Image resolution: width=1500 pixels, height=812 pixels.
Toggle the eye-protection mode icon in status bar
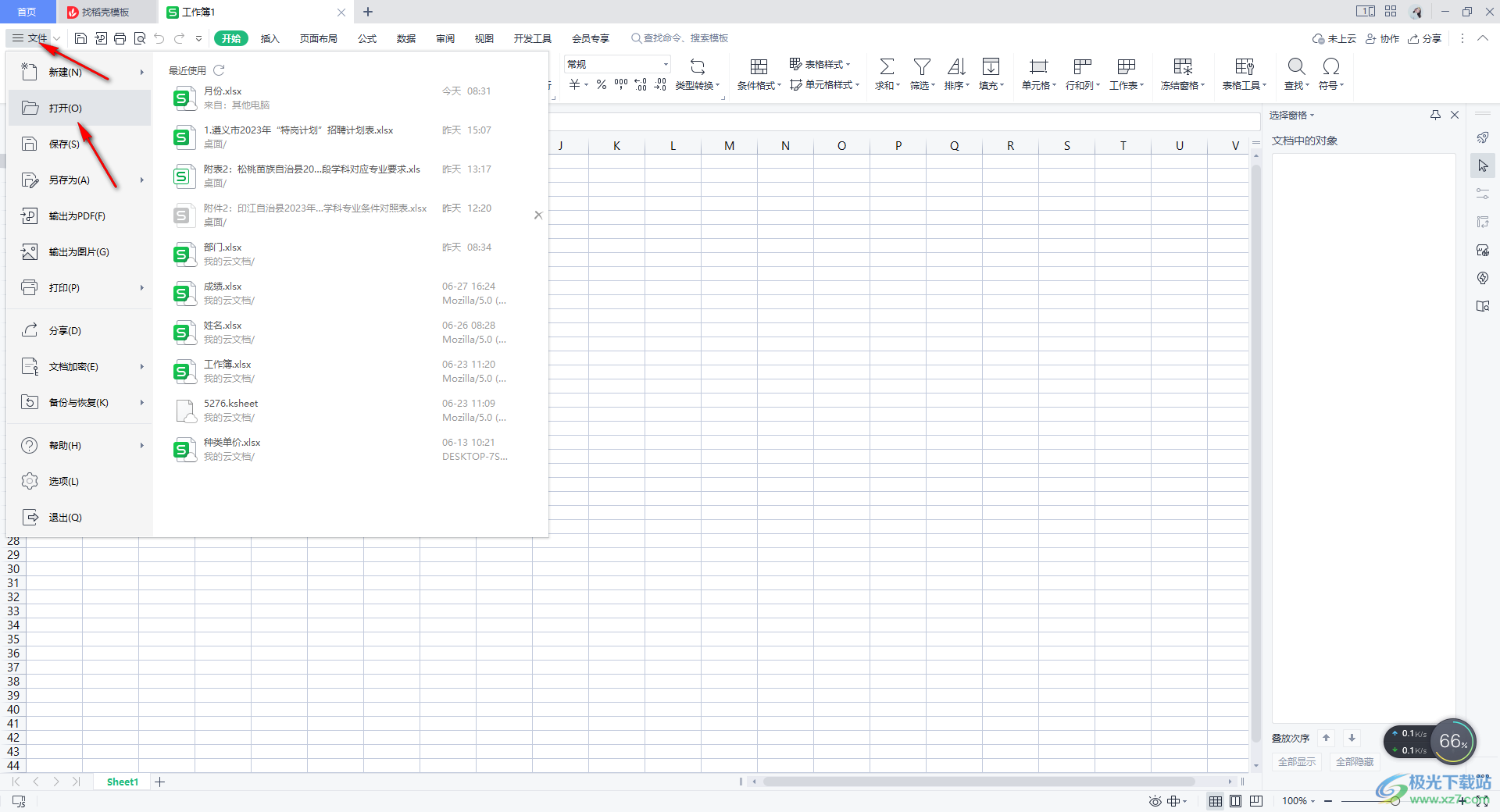[1155, 801]
